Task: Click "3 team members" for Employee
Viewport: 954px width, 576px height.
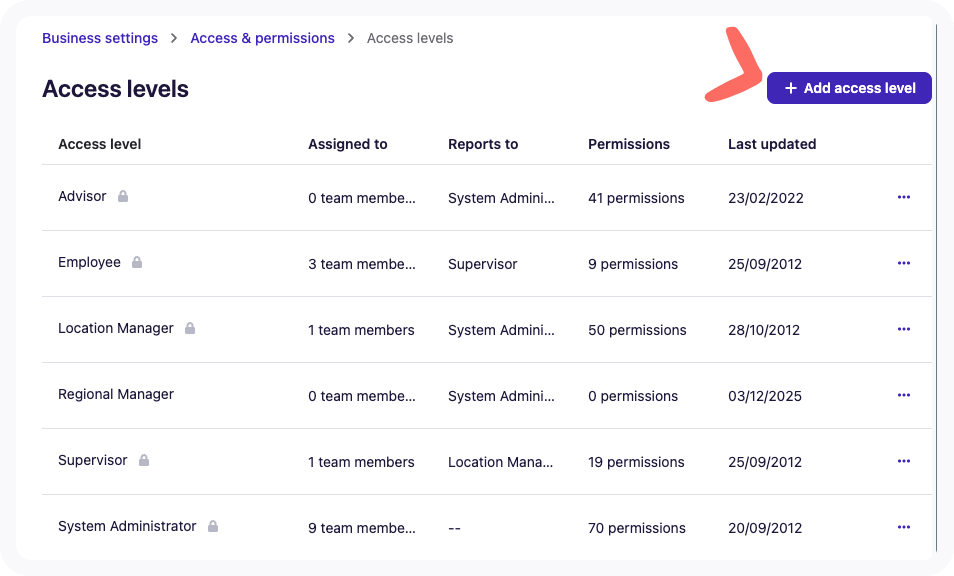Action: pyautogui.click(x=362, y=264)
